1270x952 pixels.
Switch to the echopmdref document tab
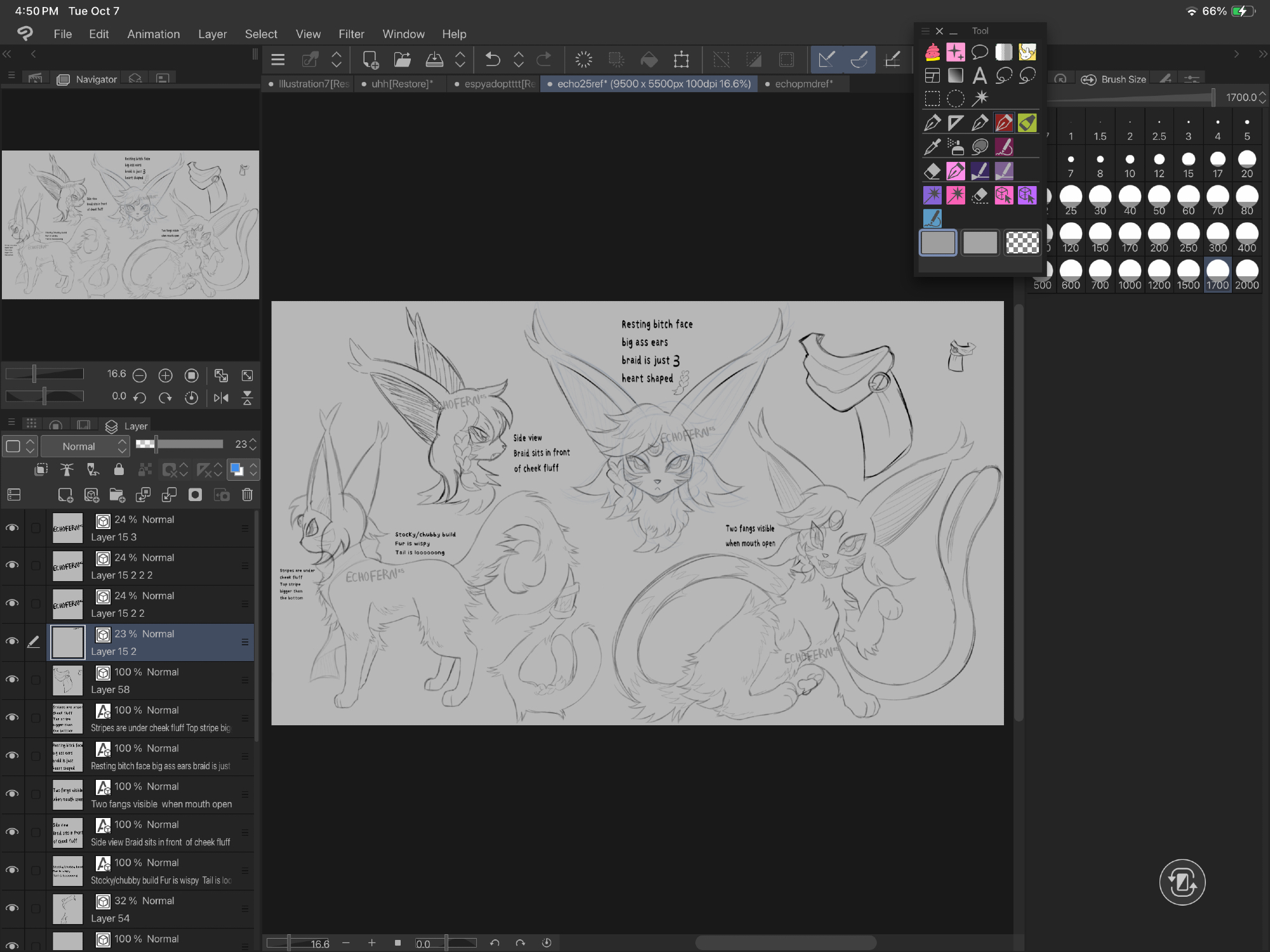[x=803, y=84]
